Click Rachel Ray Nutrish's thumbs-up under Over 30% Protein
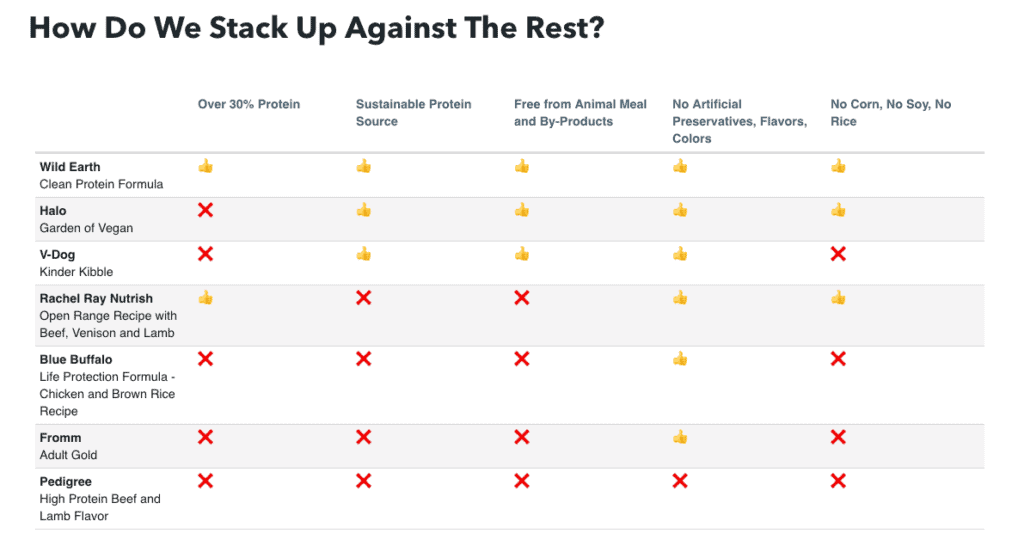 click(205, 298)
